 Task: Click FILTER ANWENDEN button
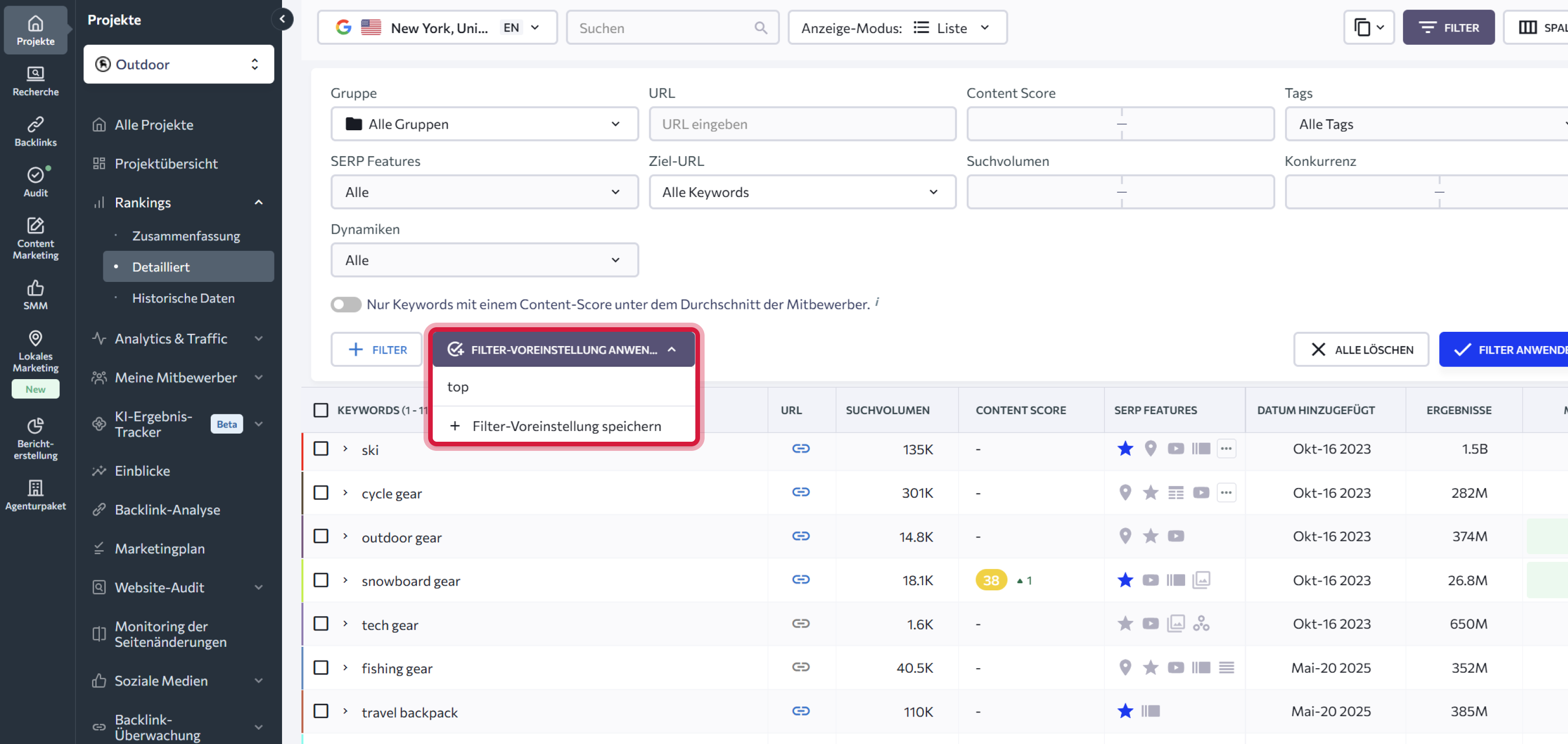[1503, 349]
